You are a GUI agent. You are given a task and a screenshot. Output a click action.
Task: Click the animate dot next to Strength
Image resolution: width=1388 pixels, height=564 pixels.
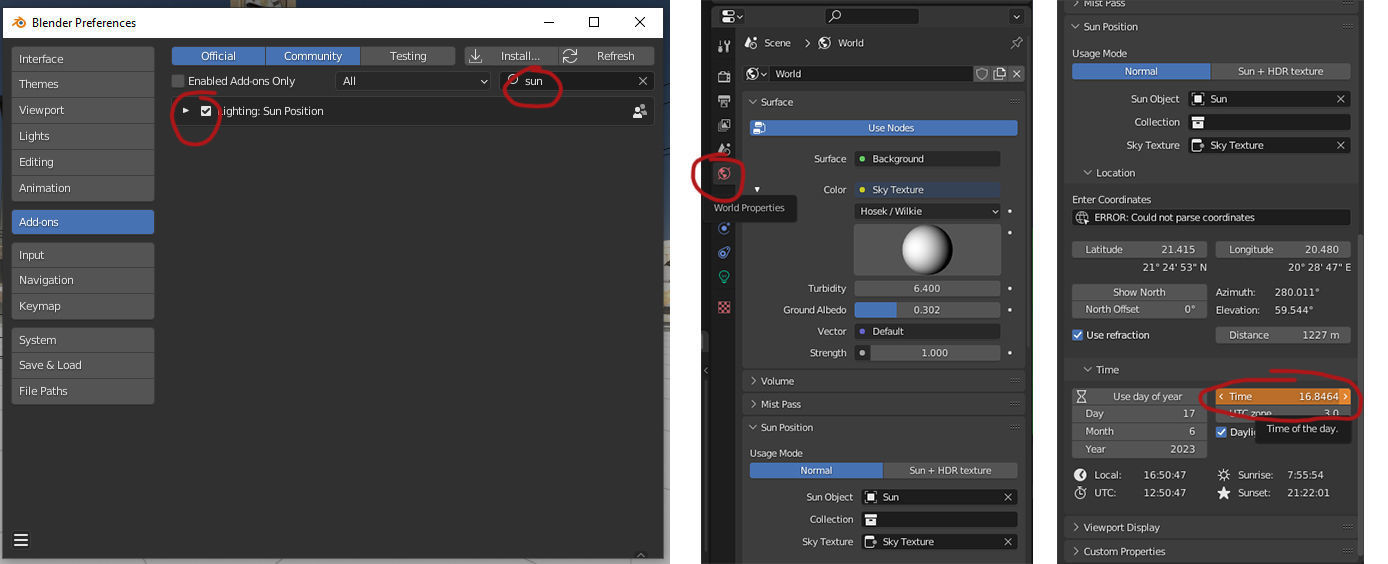click(1010, 353)
